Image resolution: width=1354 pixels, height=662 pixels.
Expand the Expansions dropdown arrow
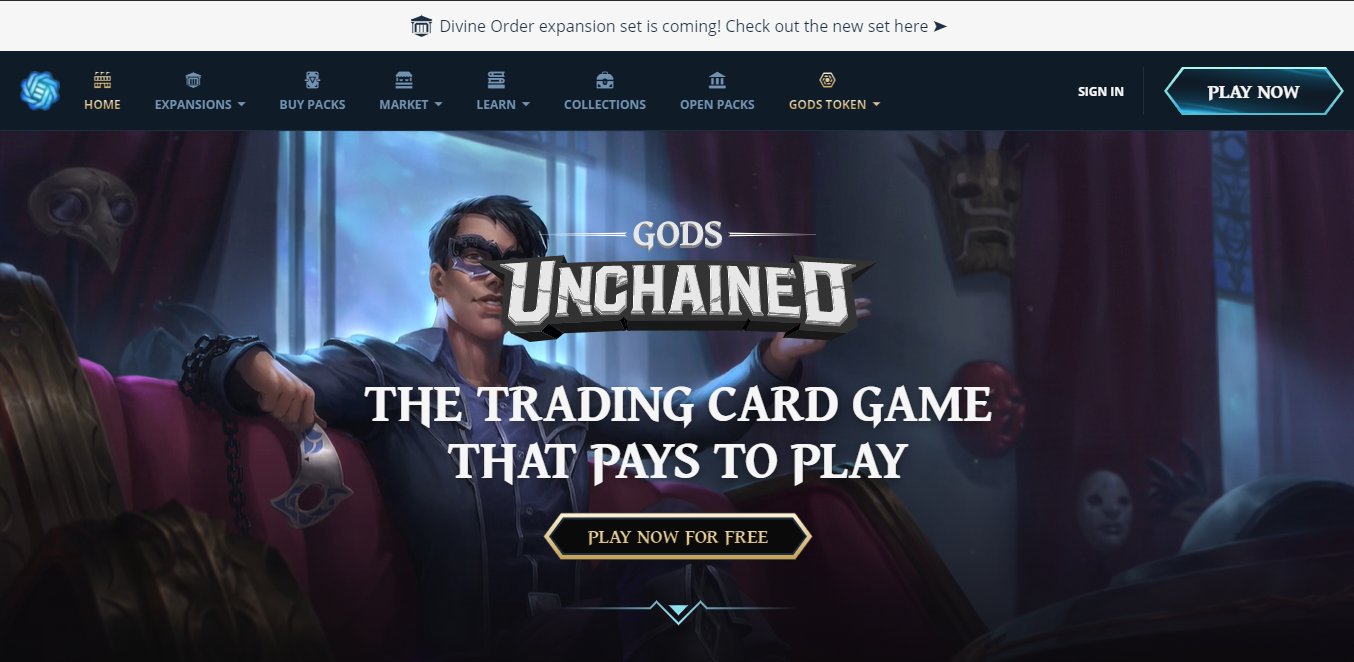point(241,105)
